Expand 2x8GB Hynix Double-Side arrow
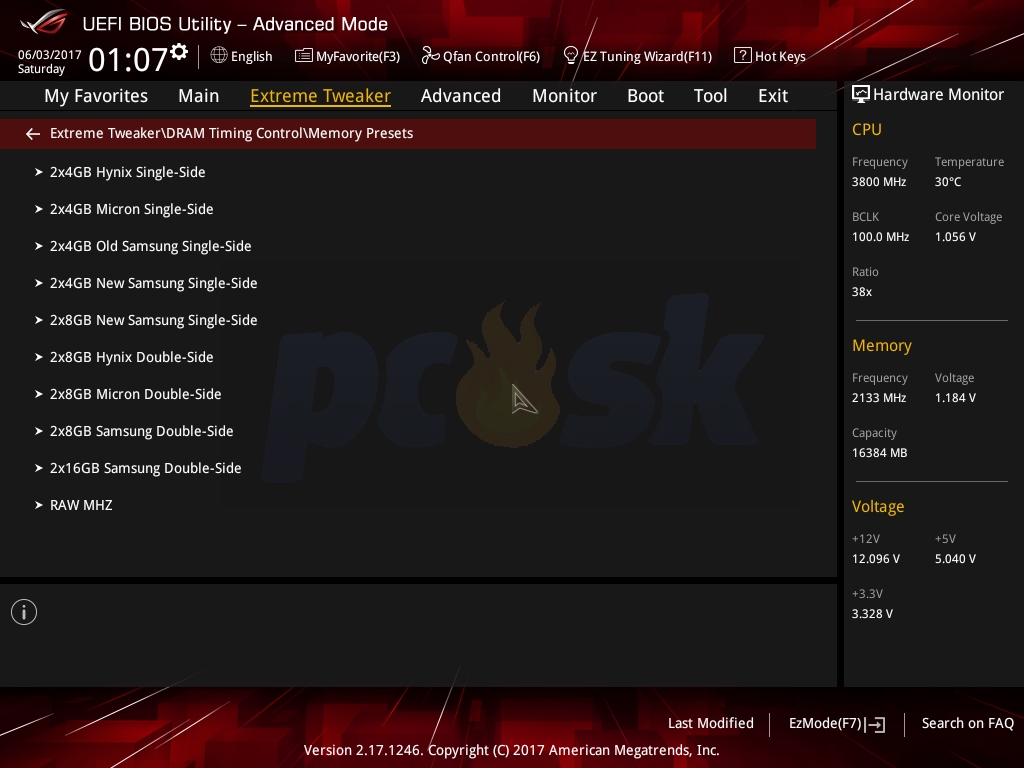The image size is (1024, 768). pyautogui.click(x=39, y=357)
